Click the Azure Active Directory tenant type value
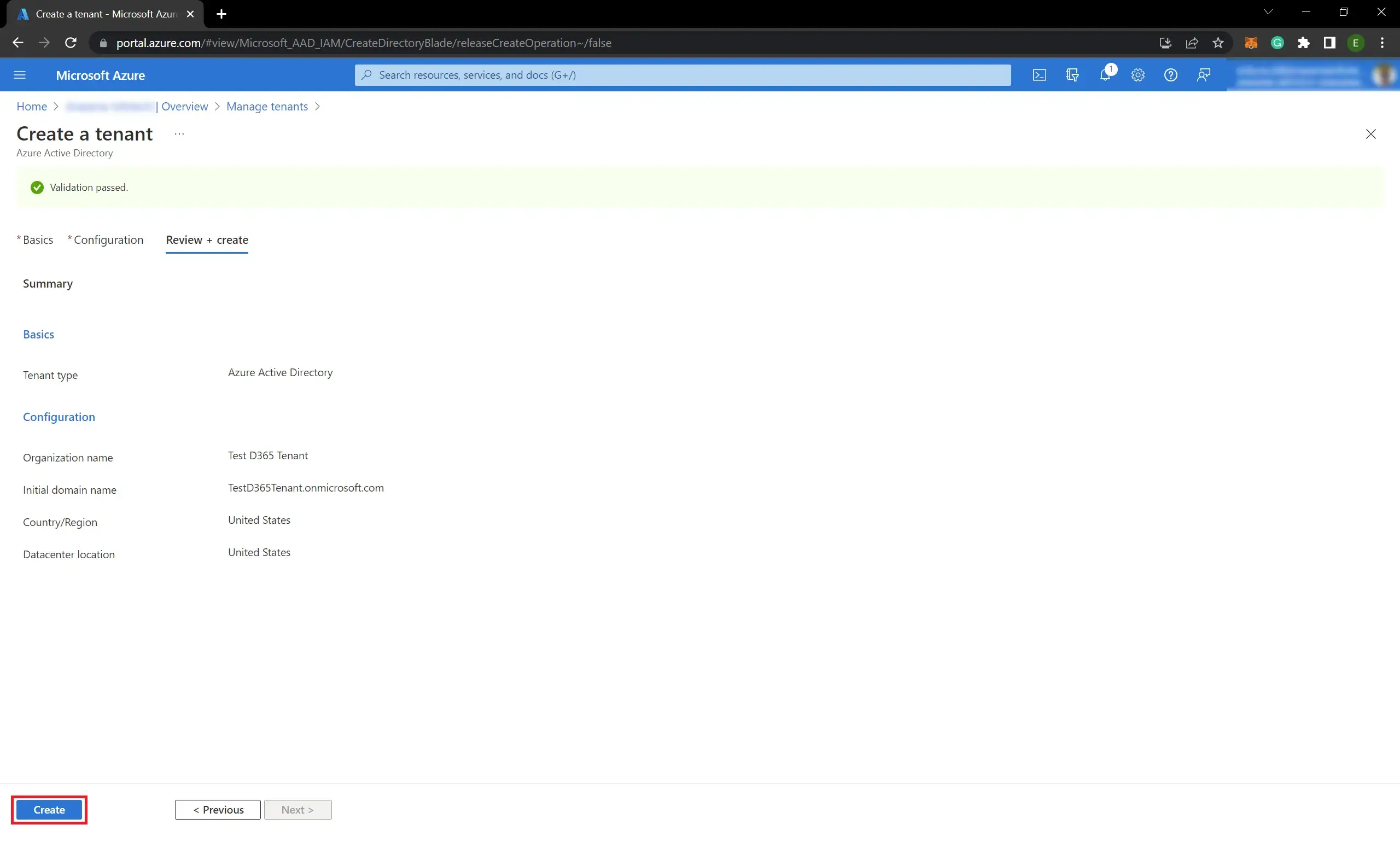 pyautogui.click(x=281, y=373)
